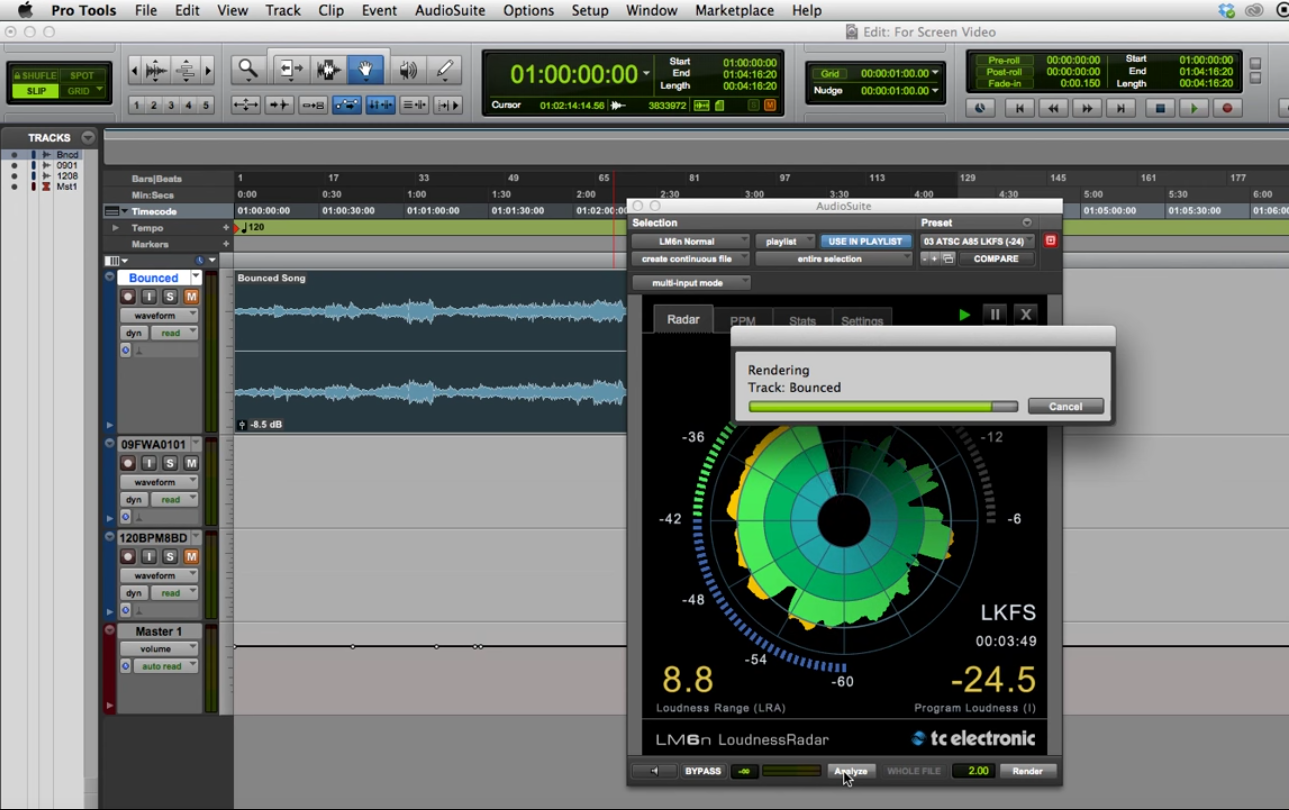Enable Slip edit mode

click(36, 91)
